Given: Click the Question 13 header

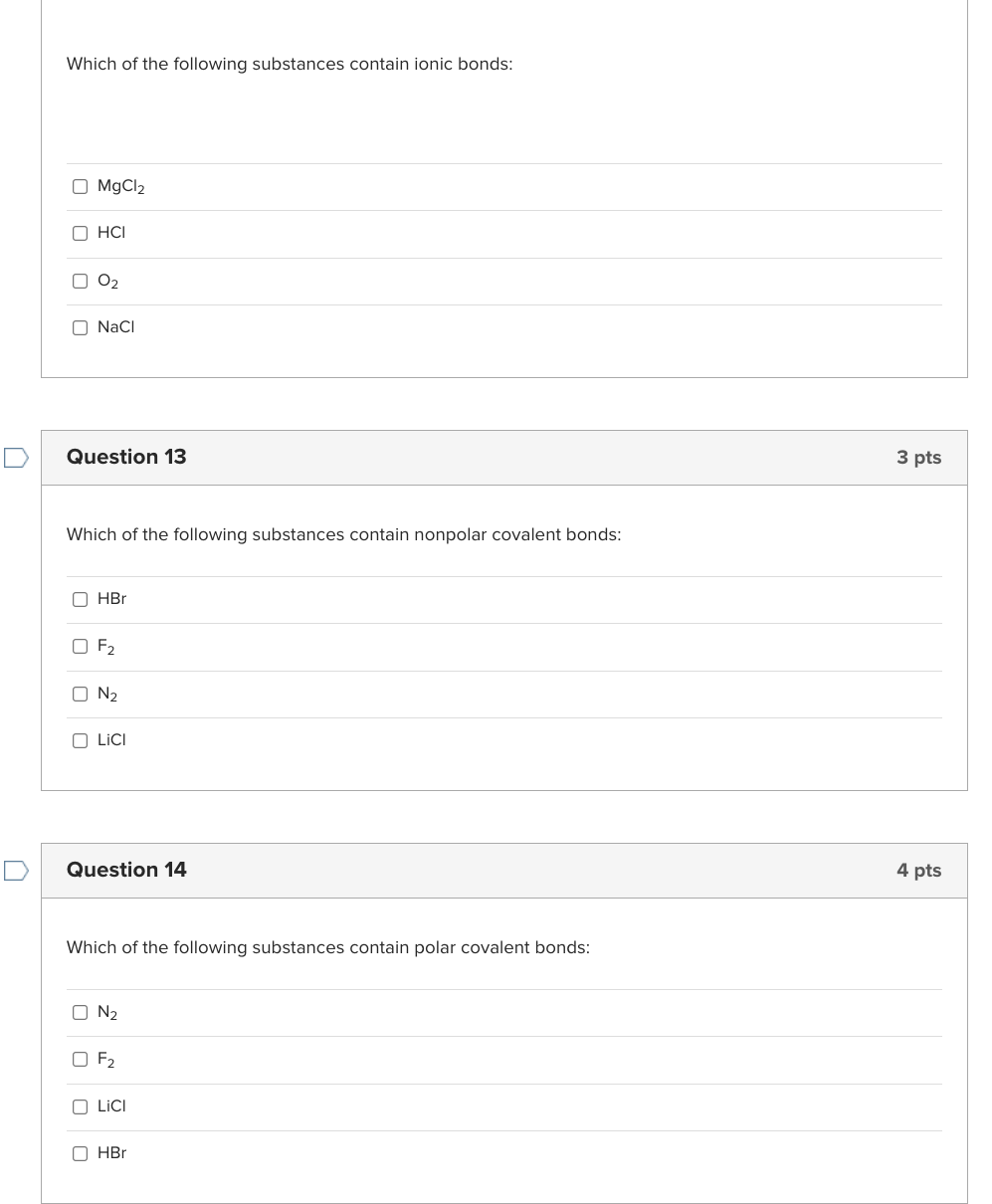Looking at the screenshot, I should point(126,457).
